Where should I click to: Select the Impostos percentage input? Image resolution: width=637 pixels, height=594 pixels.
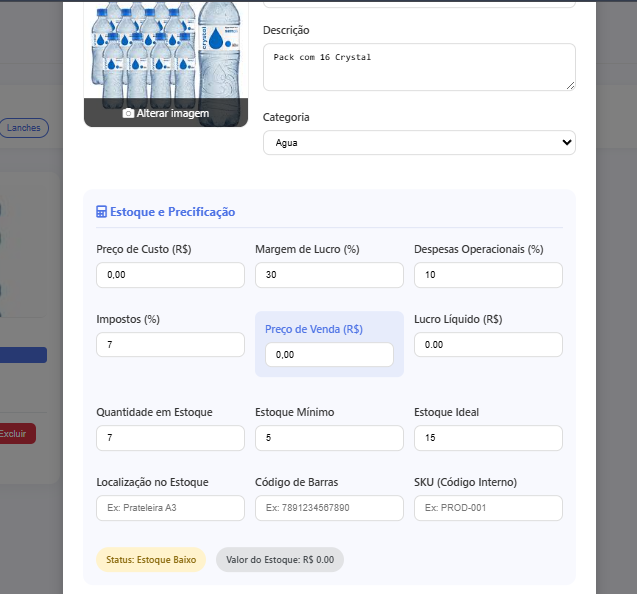[170, 345]
